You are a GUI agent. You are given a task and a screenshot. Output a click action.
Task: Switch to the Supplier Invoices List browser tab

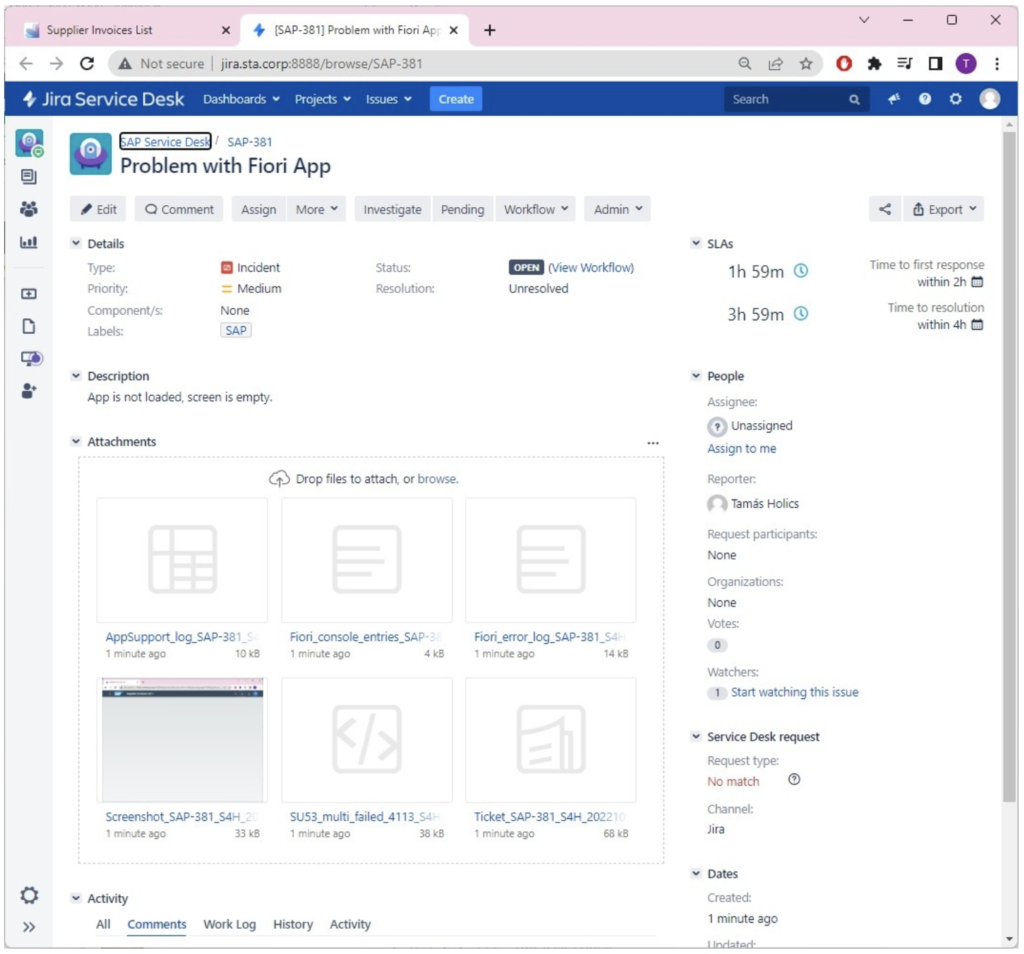point(124,30)
